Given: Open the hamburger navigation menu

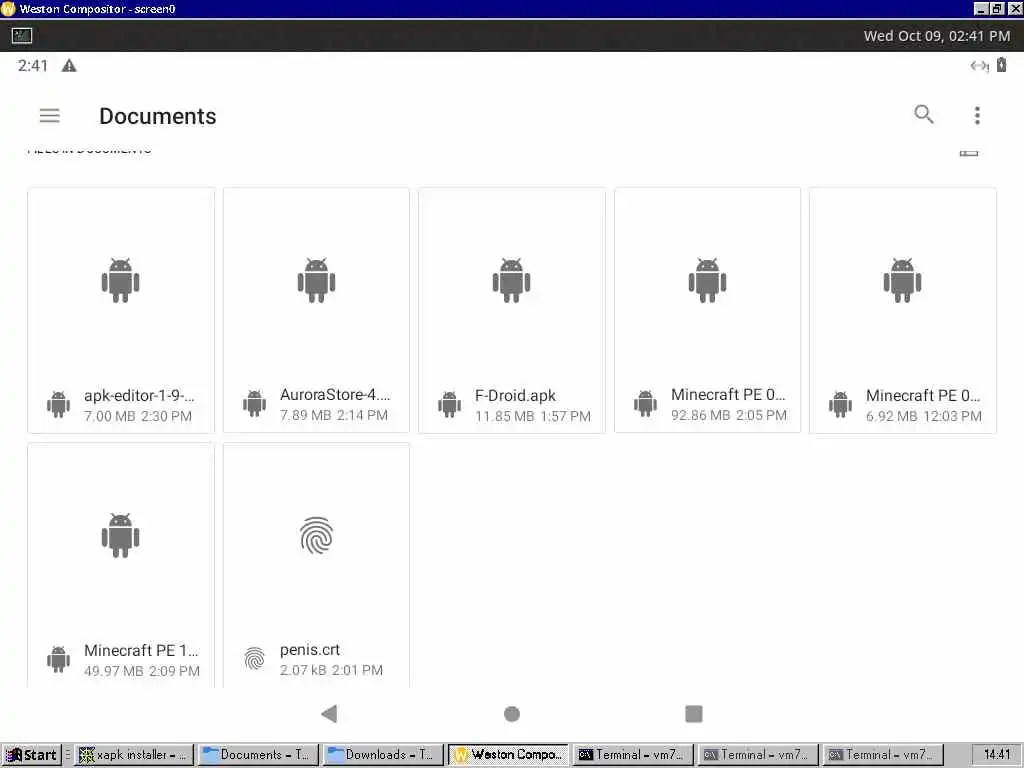Looking at the screenshot, I should pos(50,116).
